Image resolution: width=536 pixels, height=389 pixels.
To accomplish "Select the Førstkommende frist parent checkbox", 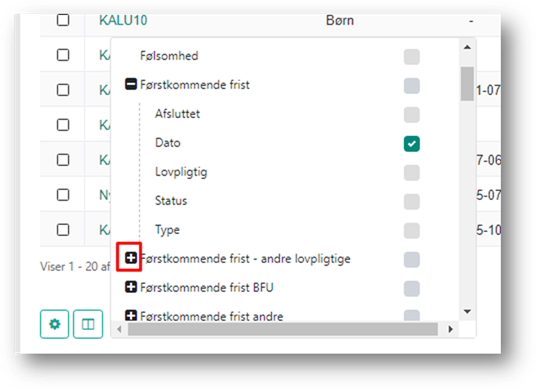I will coord(412,86).
